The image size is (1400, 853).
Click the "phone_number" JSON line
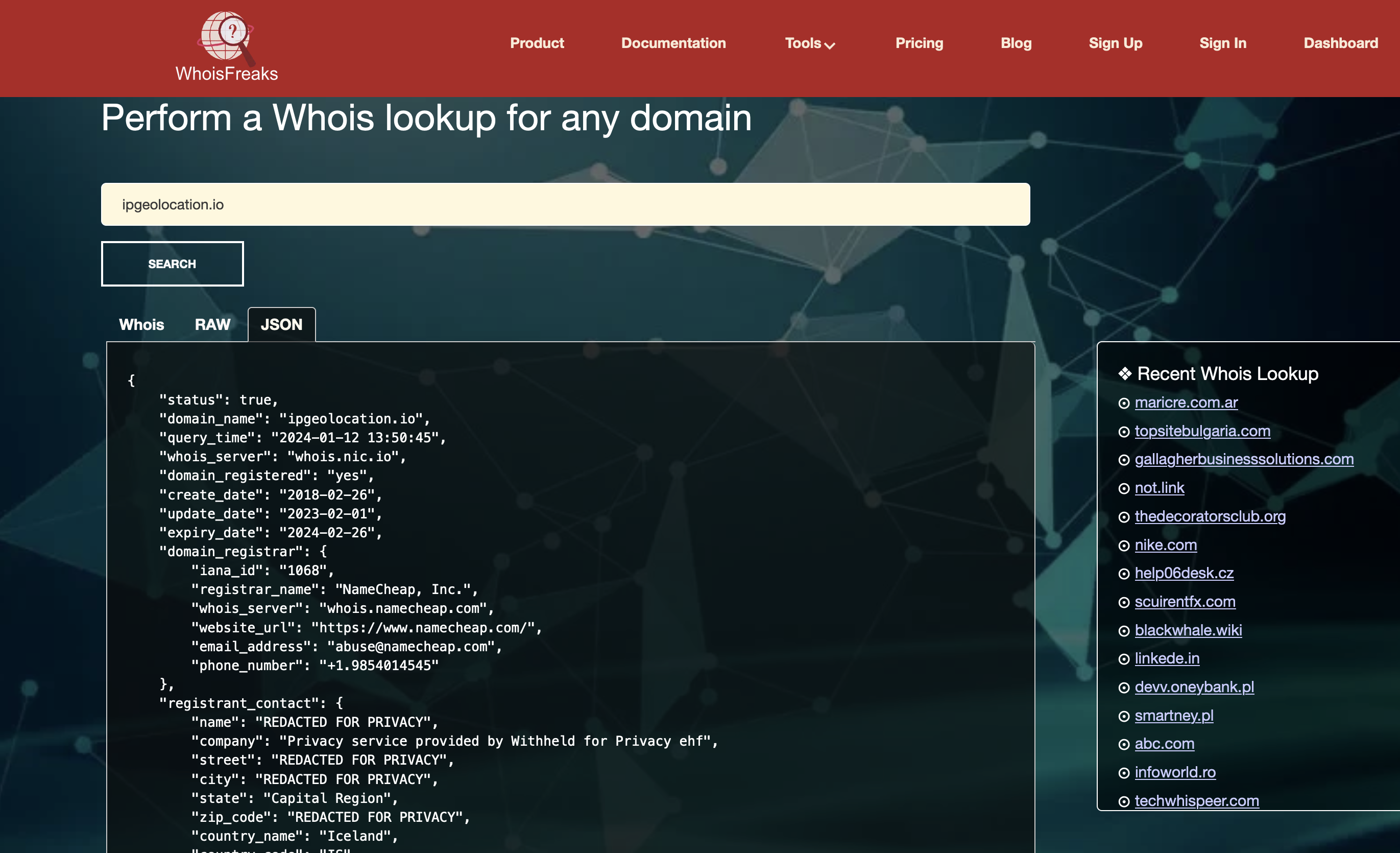[x=315, y=666]
